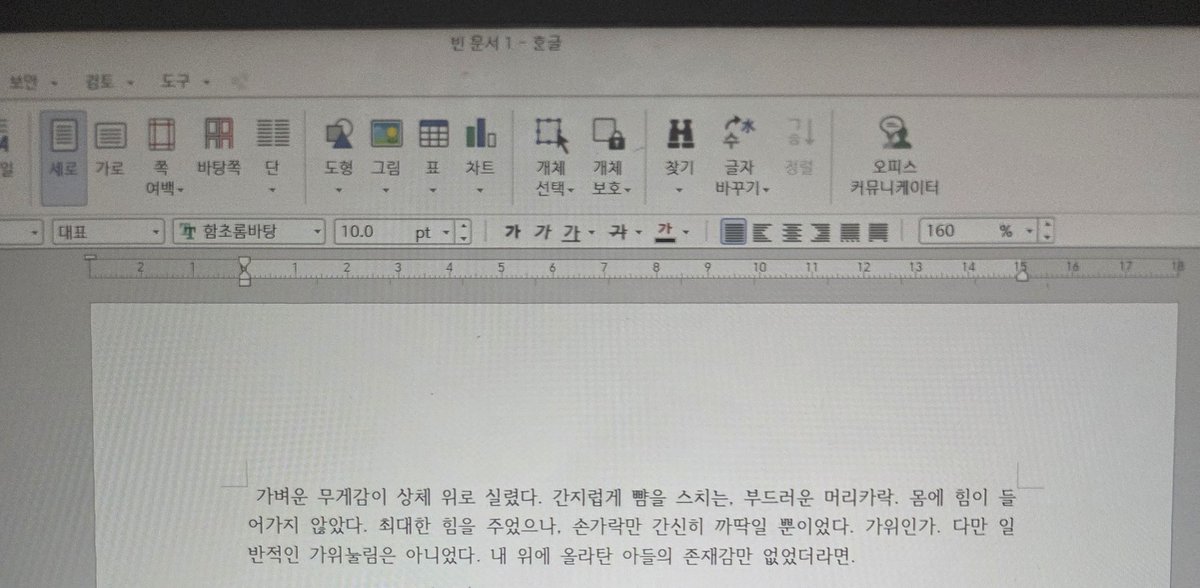Click the text line starting 어가지 않았다
1200x588 pixels.
click(x=631, y=524)
